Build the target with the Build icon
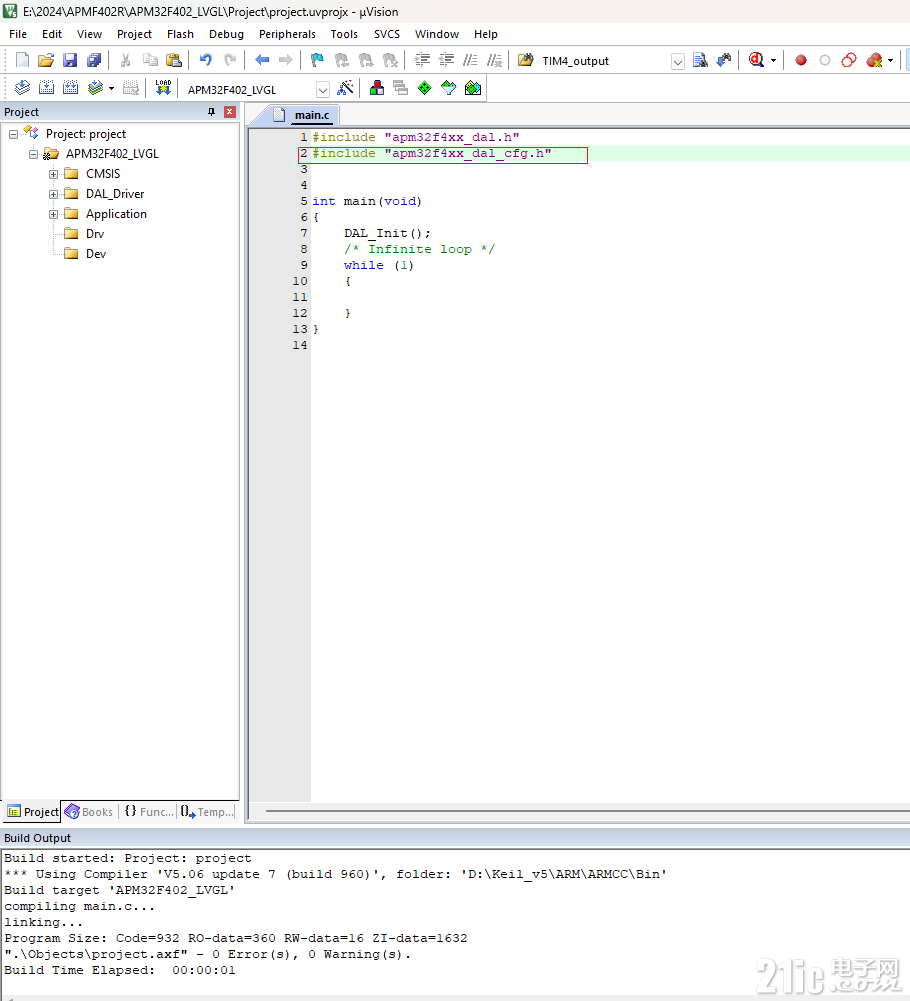Viewport: 910px width, 1001px height. (x=47, y=88)
